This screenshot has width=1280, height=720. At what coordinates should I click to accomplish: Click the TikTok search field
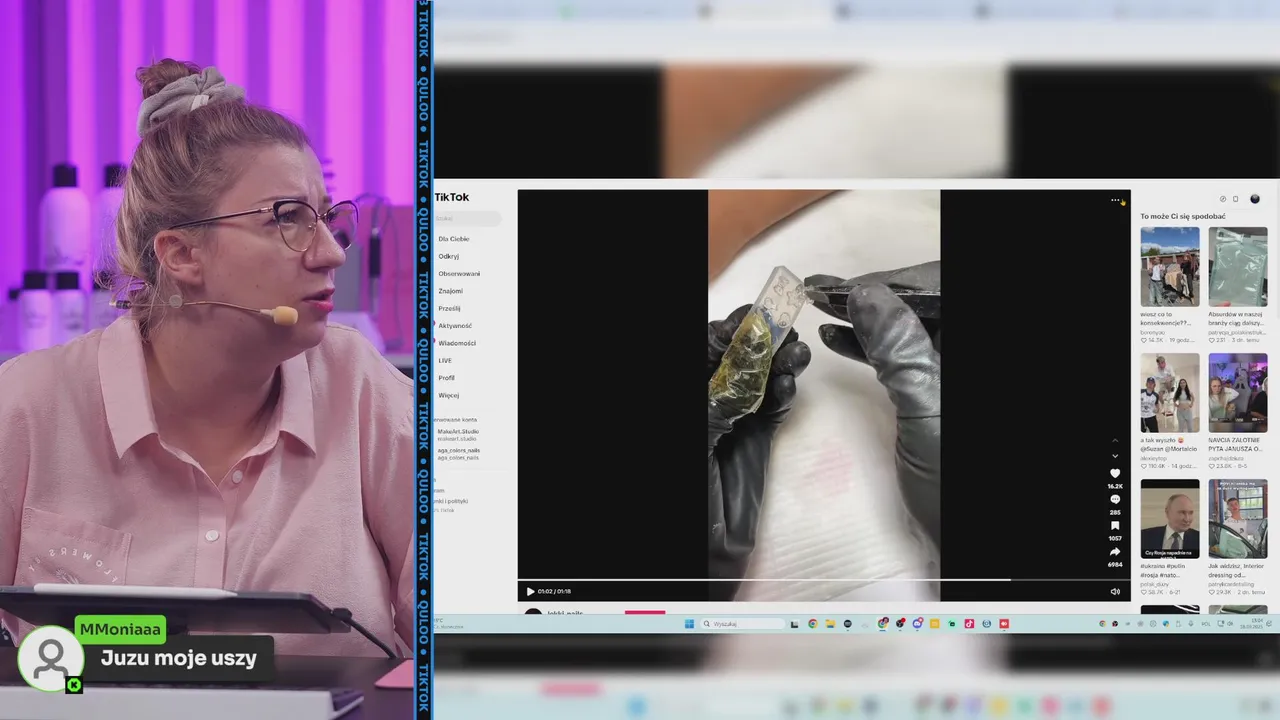[468, 218]
